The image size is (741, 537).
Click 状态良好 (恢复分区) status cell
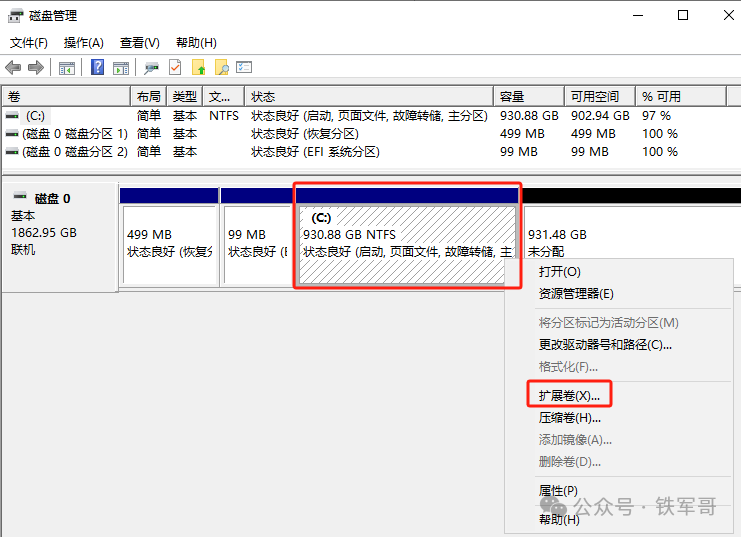[305, 134]
